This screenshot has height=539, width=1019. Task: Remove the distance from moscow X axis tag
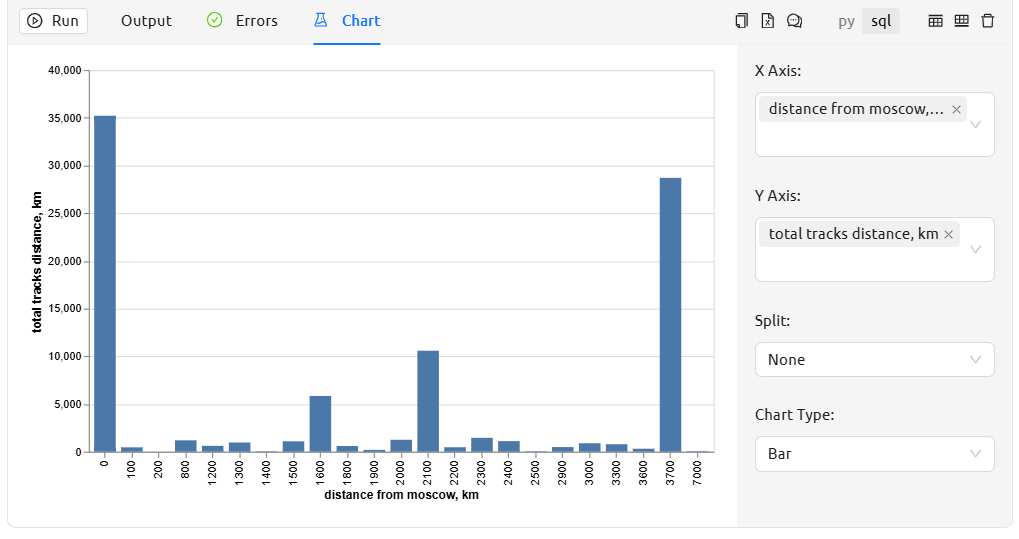pyautogui.click(x=956, y=110)
